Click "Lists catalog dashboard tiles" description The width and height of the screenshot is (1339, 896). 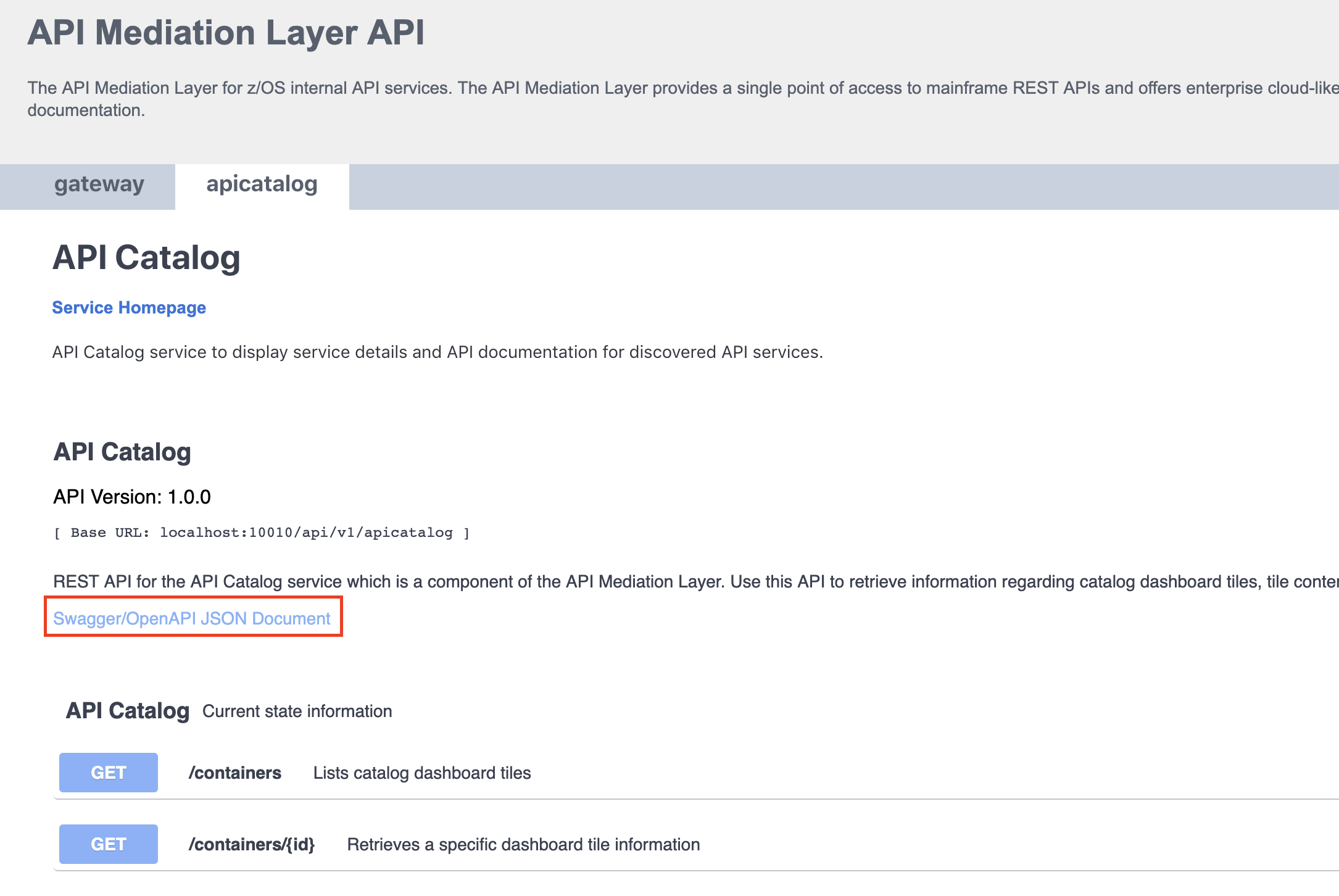click(421, 772)
